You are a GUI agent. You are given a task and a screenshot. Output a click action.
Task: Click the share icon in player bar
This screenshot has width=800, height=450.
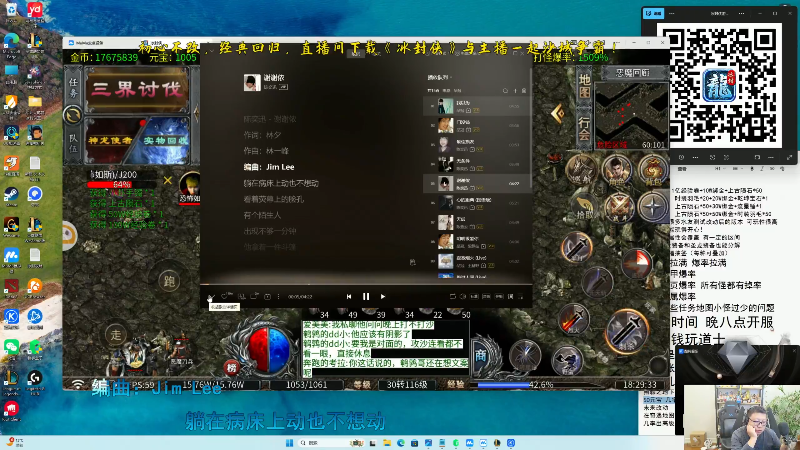tap(255, 296)
